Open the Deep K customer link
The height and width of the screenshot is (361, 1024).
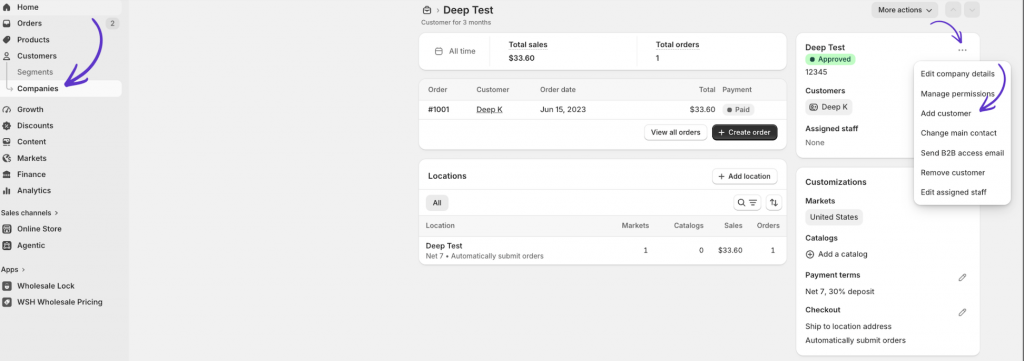click(489, 110)
